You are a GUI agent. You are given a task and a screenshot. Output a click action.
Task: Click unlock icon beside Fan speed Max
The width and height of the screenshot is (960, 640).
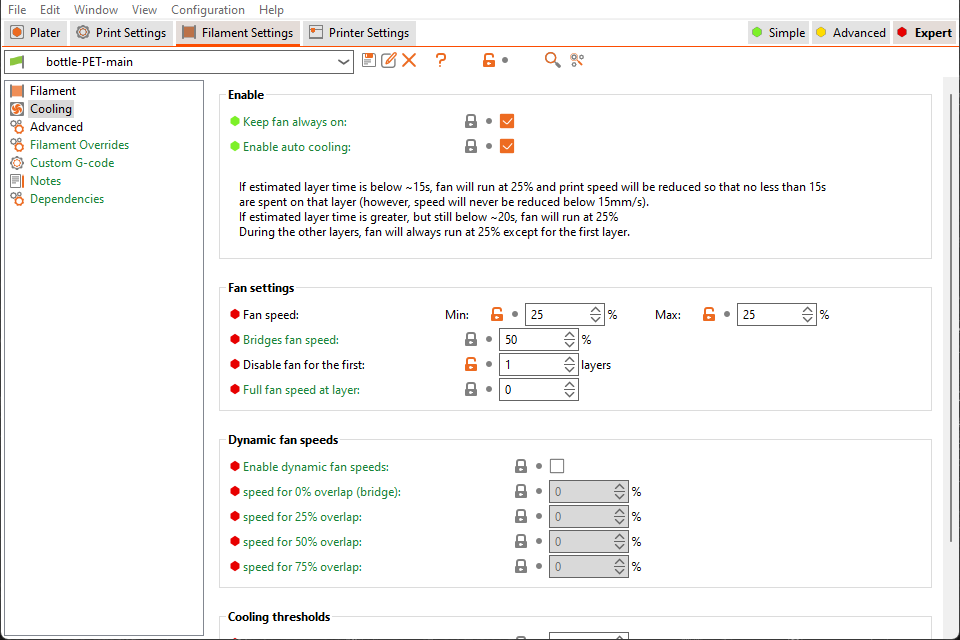(709, 314)
